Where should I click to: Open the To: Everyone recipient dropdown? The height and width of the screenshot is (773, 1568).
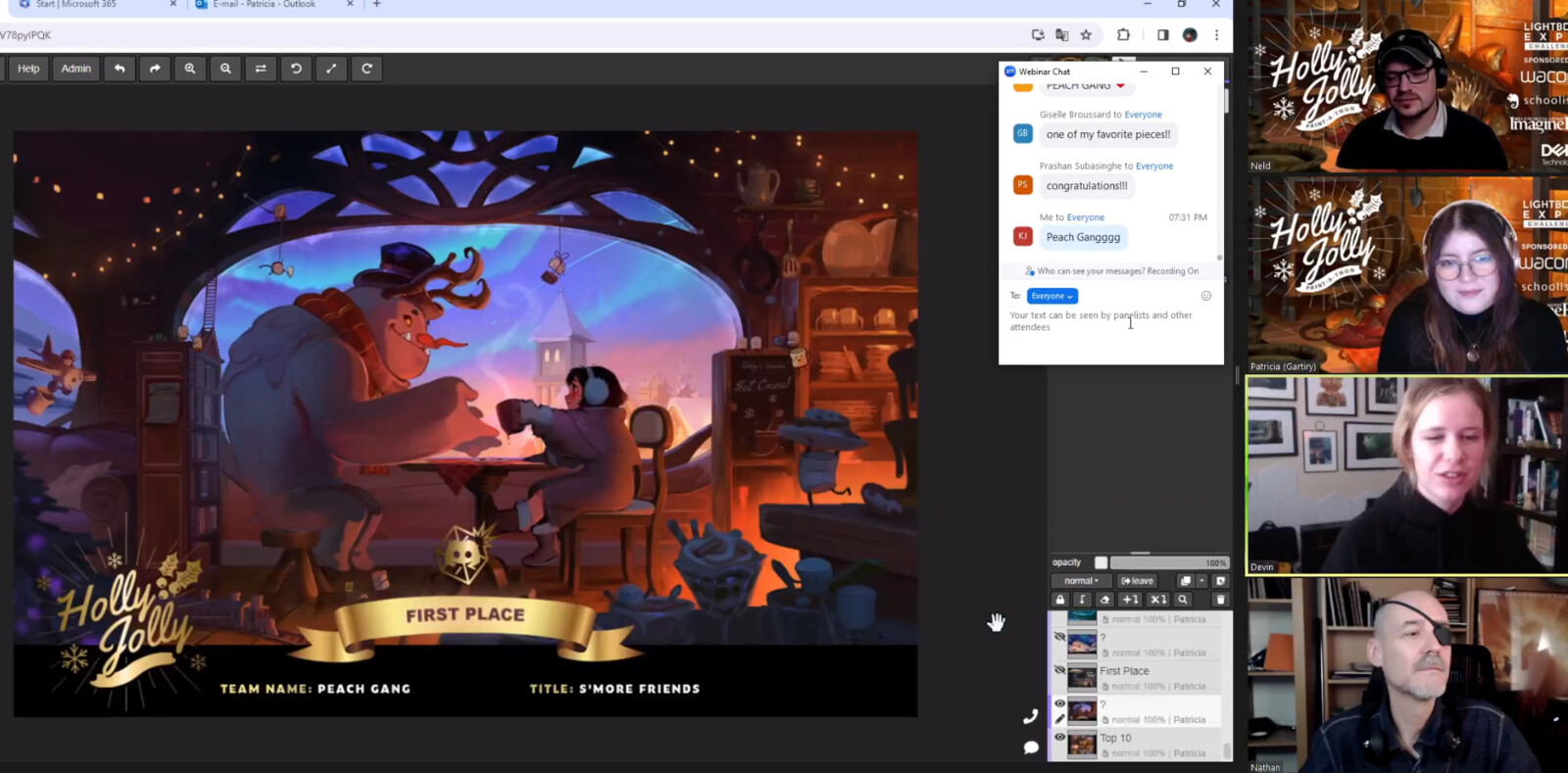[x=1053, y=296]
